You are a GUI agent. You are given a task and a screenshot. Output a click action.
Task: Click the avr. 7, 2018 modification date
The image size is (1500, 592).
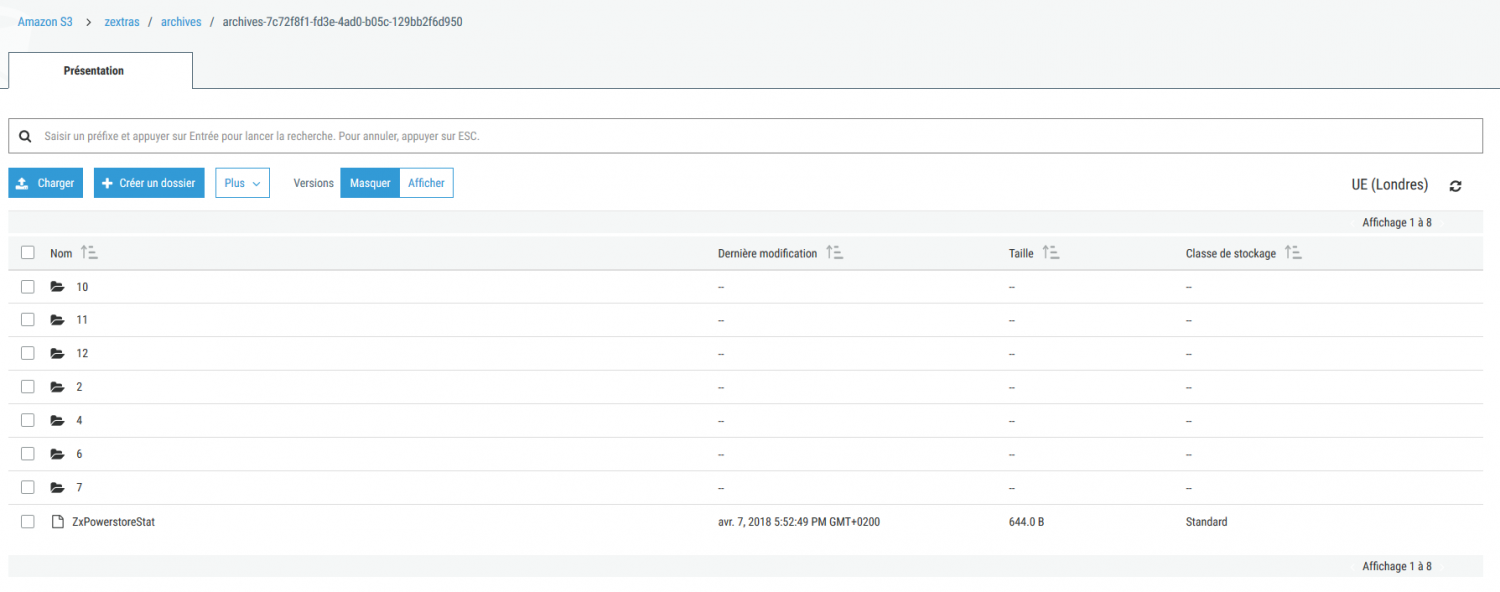(799, 522)
